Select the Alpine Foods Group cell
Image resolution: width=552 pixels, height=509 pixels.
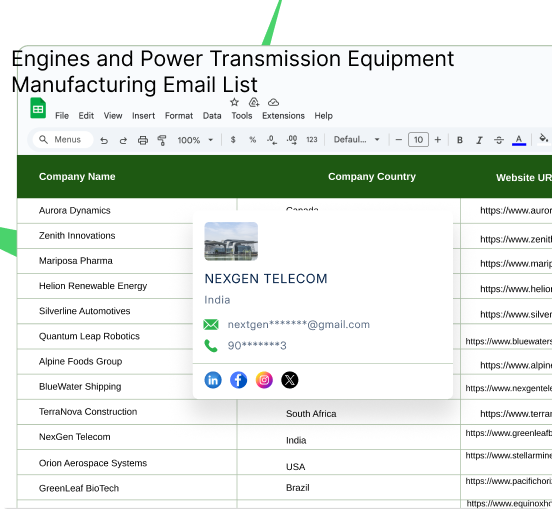point(80,362)
